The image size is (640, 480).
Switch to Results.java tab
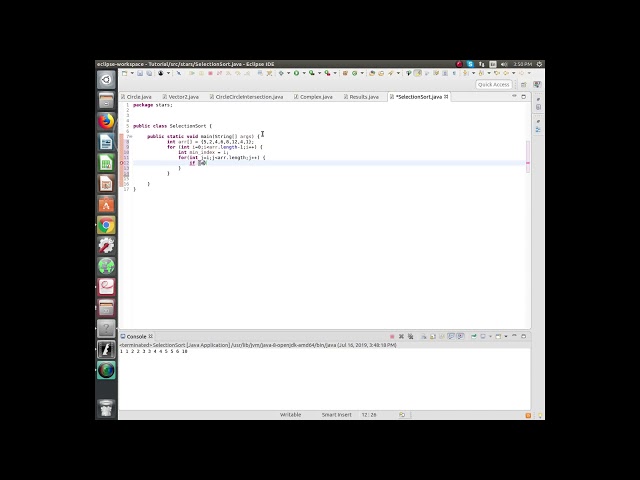tap(361, 97)
